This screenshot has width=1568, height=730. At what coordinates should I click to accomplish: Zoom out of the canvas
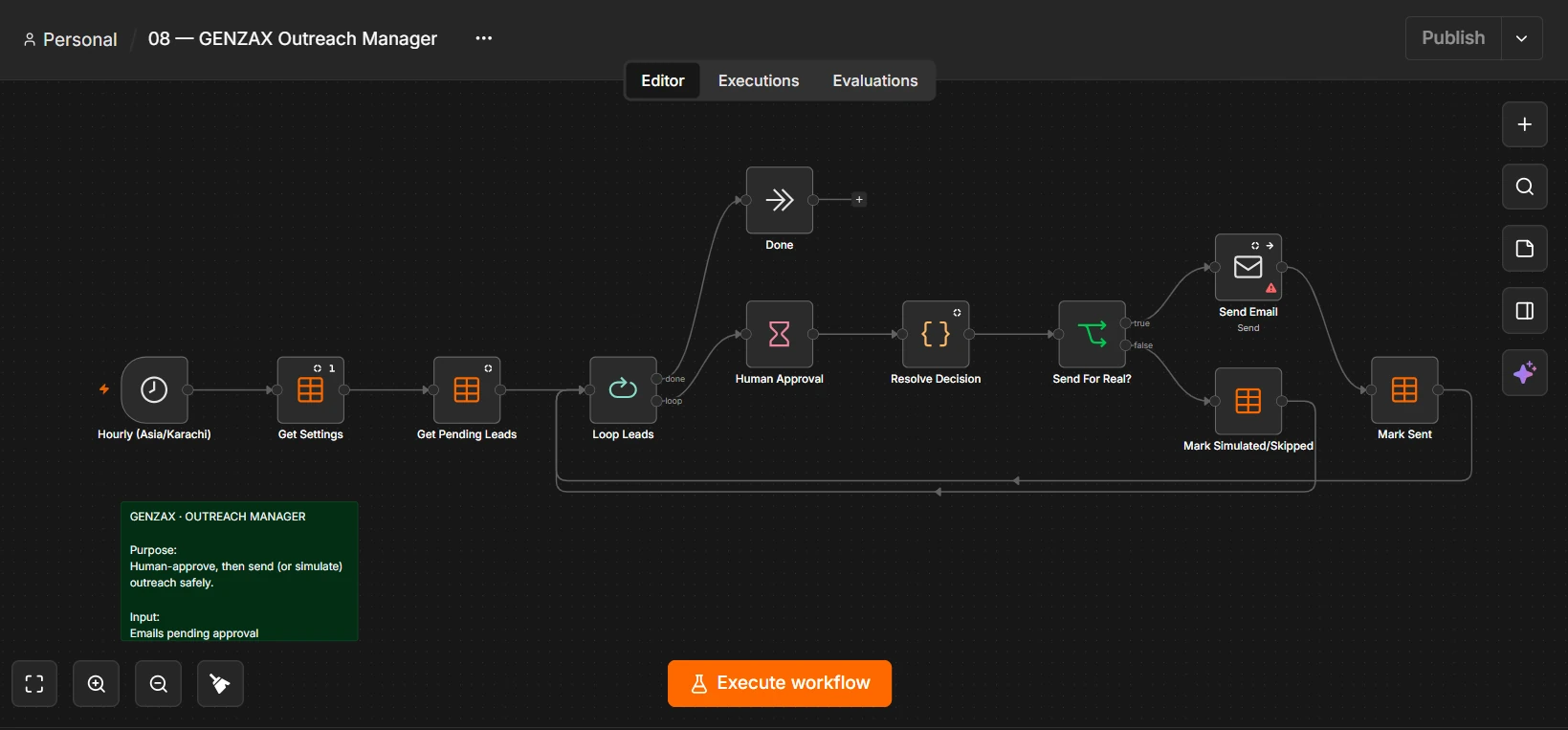[x=159, y=684]
